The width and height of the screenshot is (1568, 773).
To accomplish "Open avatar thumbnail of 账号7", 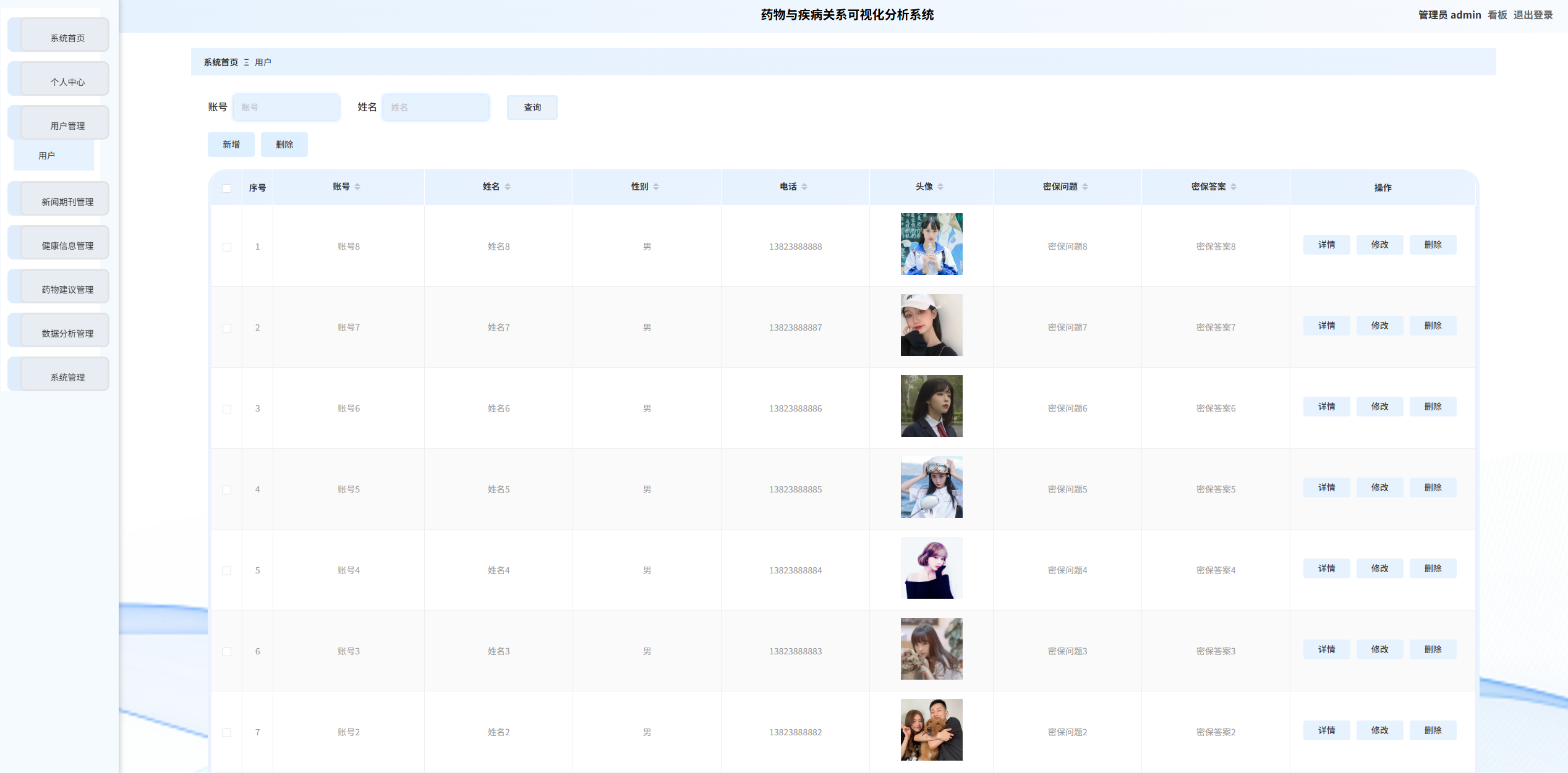I will [x=932, y=325].
